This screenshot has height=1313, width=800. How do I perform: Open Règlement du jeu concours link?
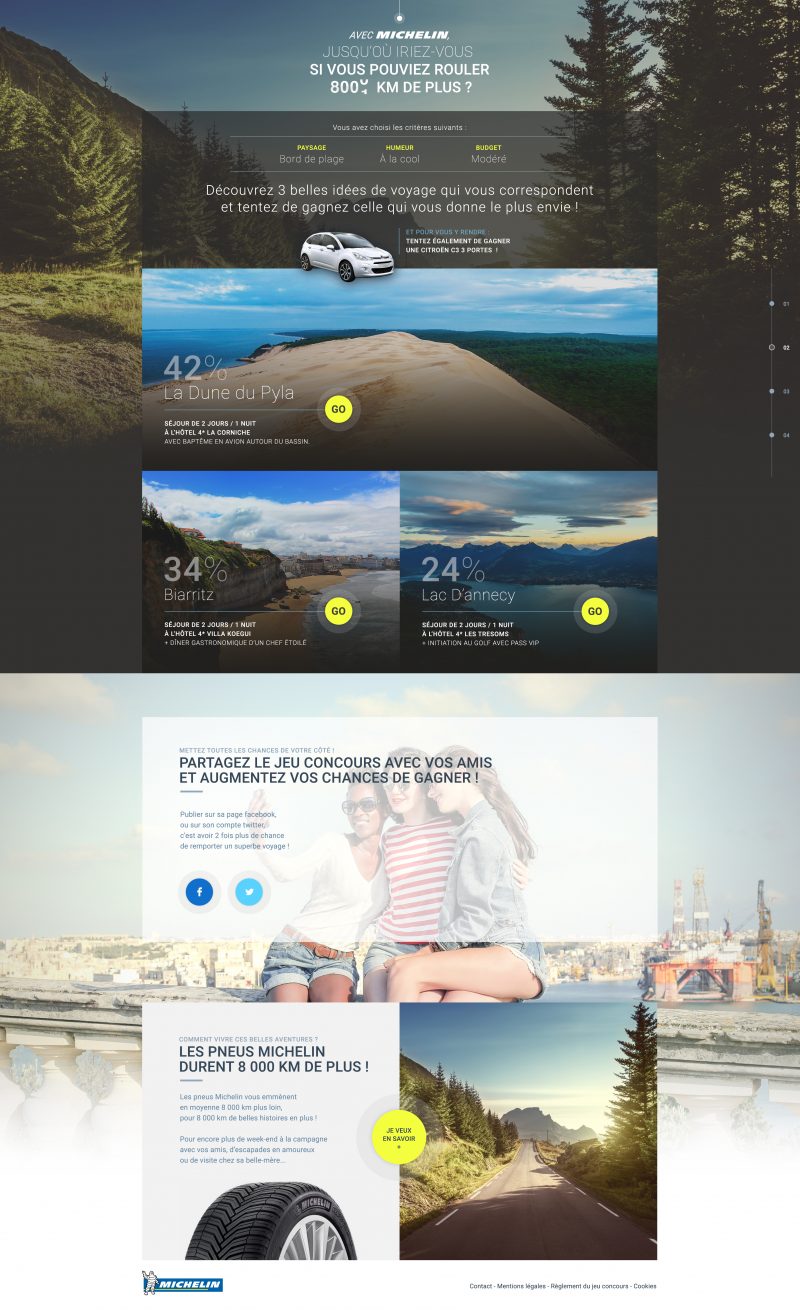(588, 1286)
